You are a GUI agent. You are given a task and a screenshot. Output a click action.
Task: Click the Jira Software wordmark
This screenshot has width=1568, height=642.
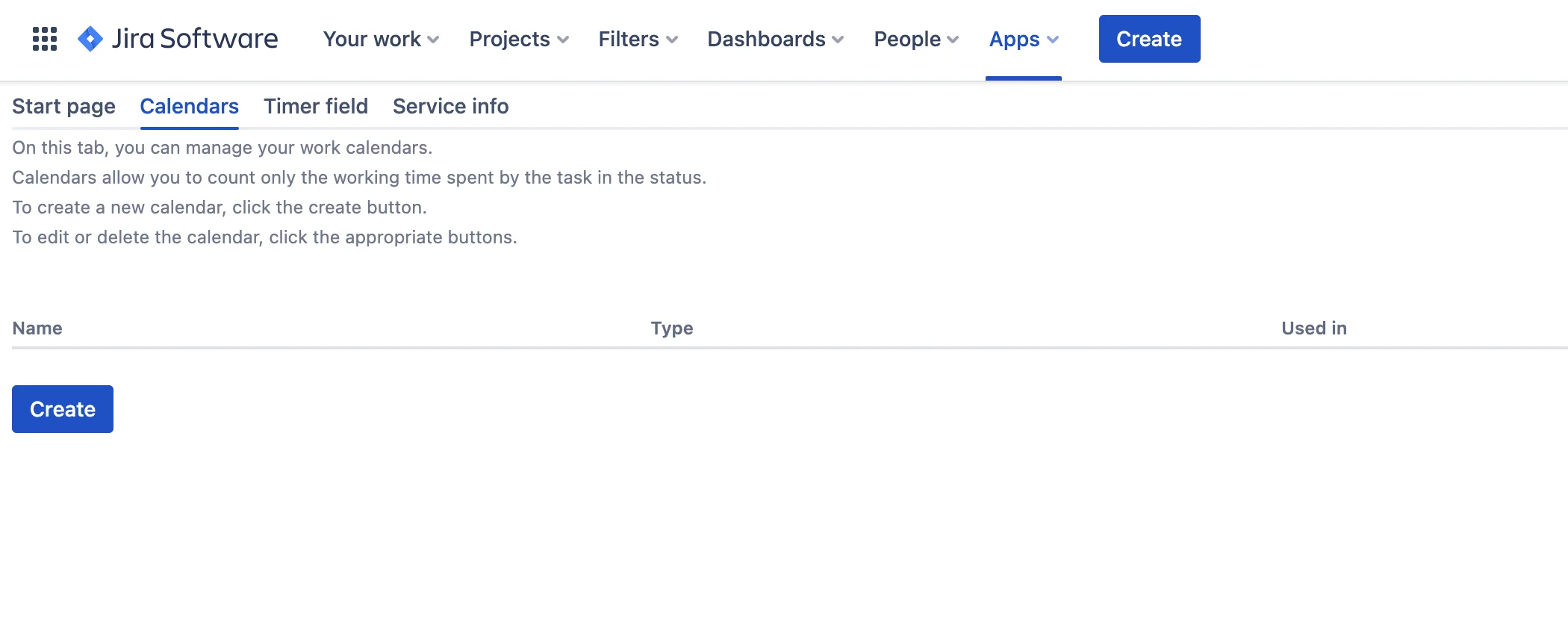[195, 39]
